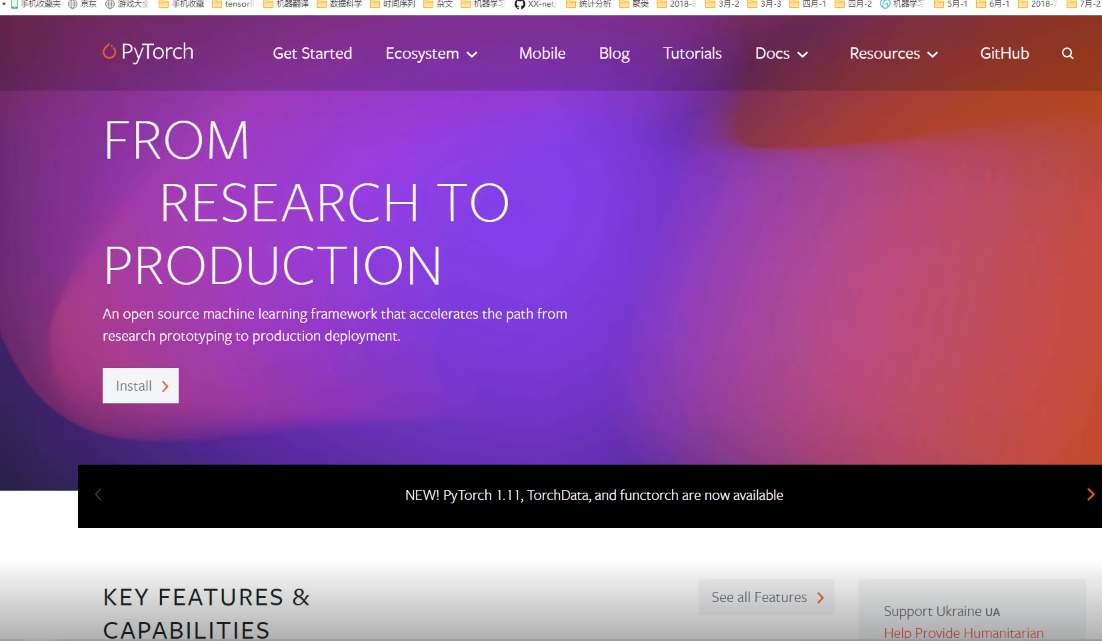Screen dimensions: 1102x641
Task: Show previous announcement with left arrow
Action: pos(98,494)
